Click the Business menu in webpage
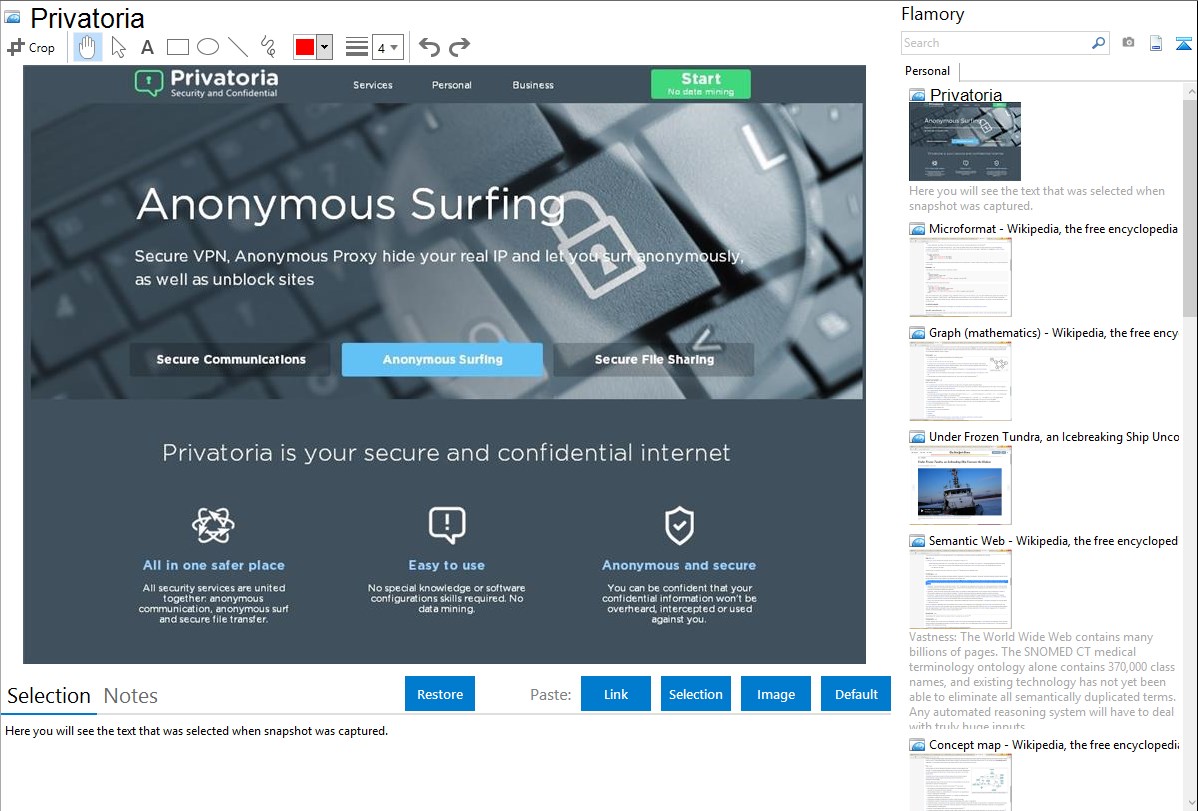 tap(533, 85)
